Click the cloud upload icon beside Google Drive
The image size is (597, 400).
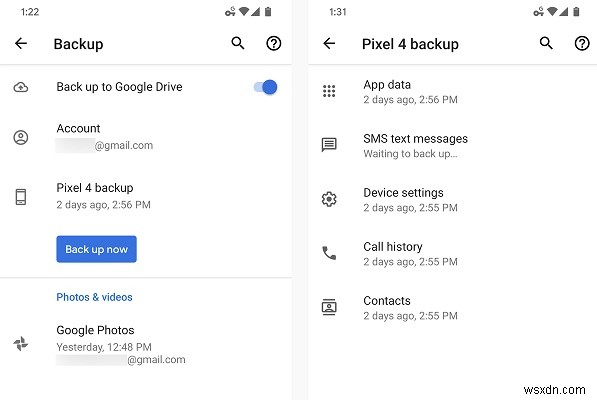[21, 87]
